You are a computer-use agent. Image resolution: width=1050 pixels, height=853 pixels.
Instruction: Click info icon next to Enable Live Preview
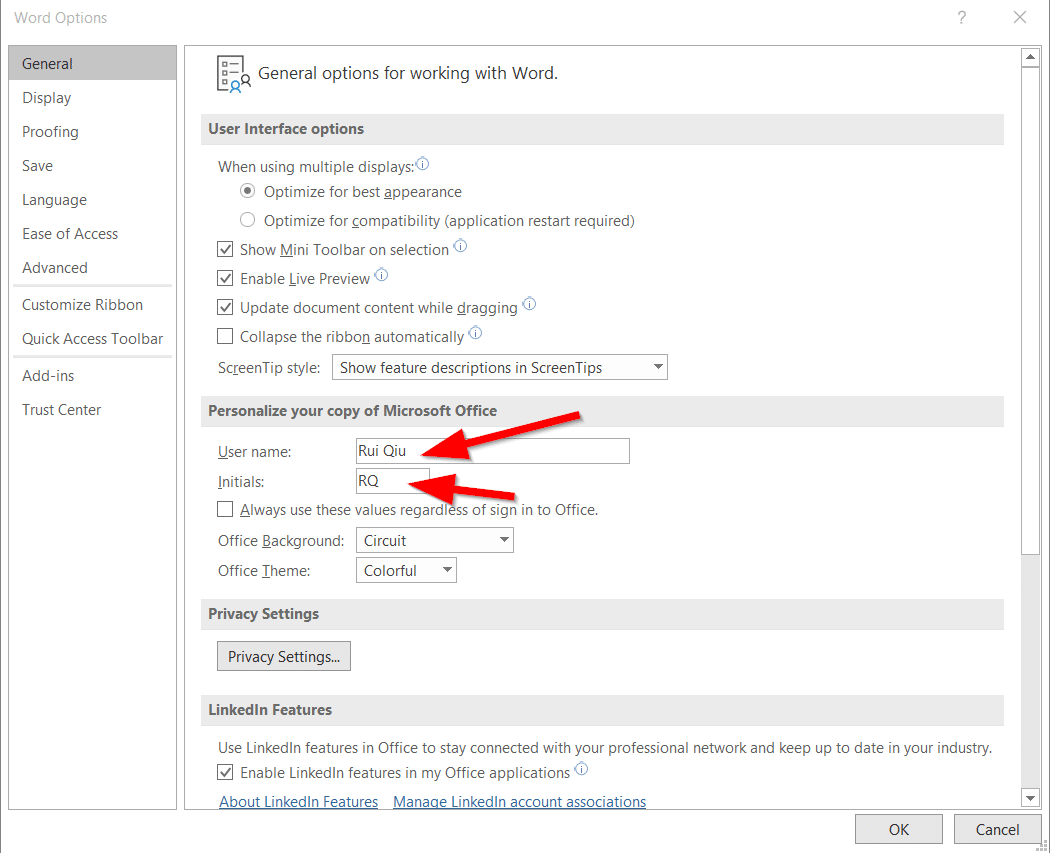pyautogui.click(x=381, y=275)
